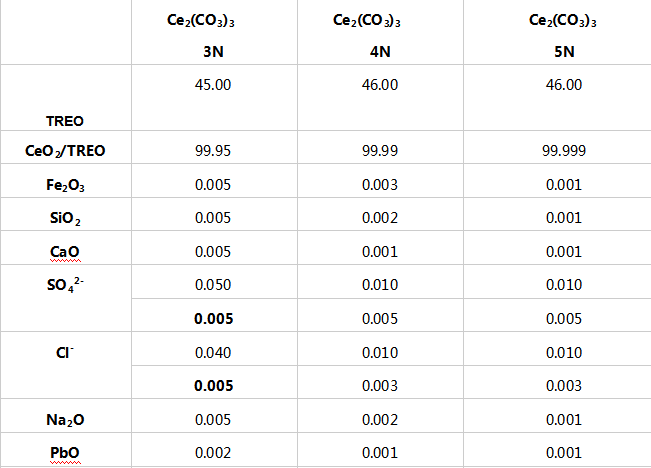Click the 45.00 TREO value cell
651x468 pixels.
pos(213,85)
